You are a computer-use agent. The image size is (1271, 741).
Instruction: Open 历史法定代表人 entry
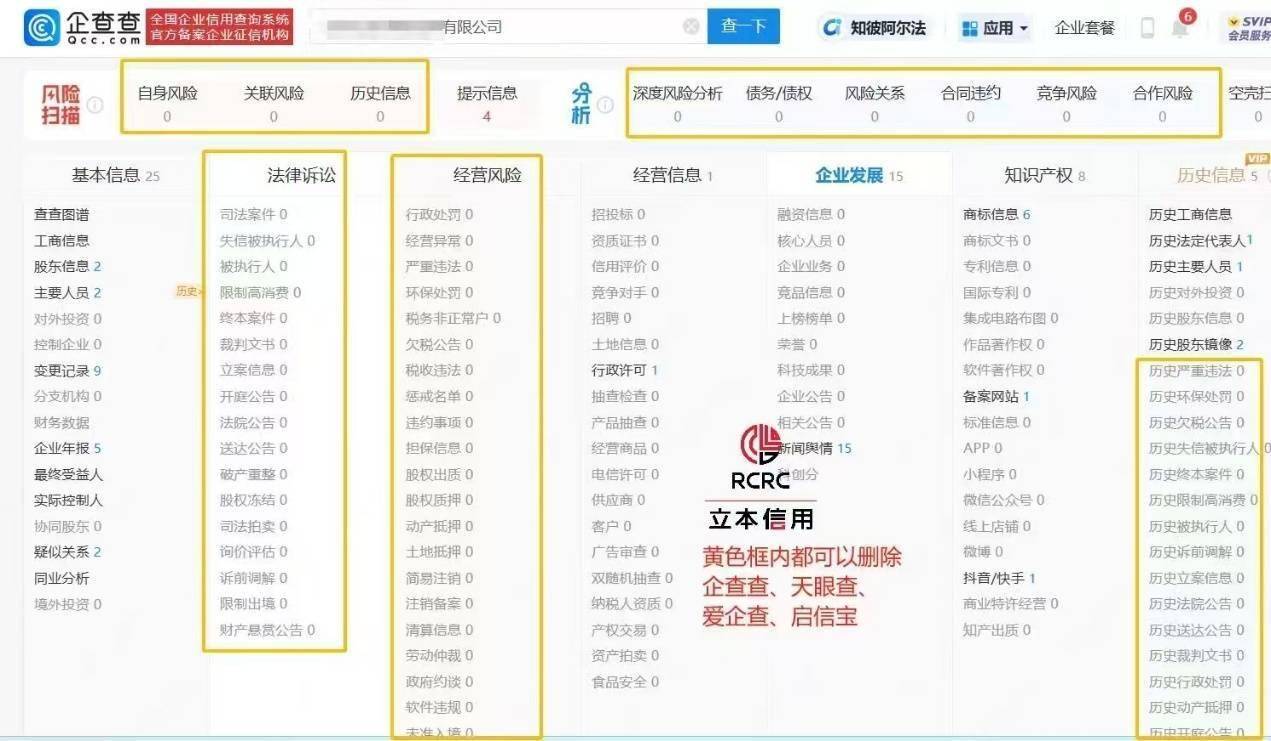pyautogui.click(x=1201, y=240)
